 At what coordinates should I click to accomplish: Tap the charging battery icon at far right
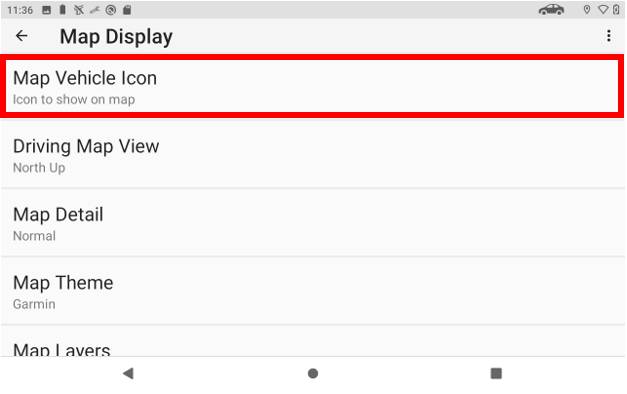(616, 10)
